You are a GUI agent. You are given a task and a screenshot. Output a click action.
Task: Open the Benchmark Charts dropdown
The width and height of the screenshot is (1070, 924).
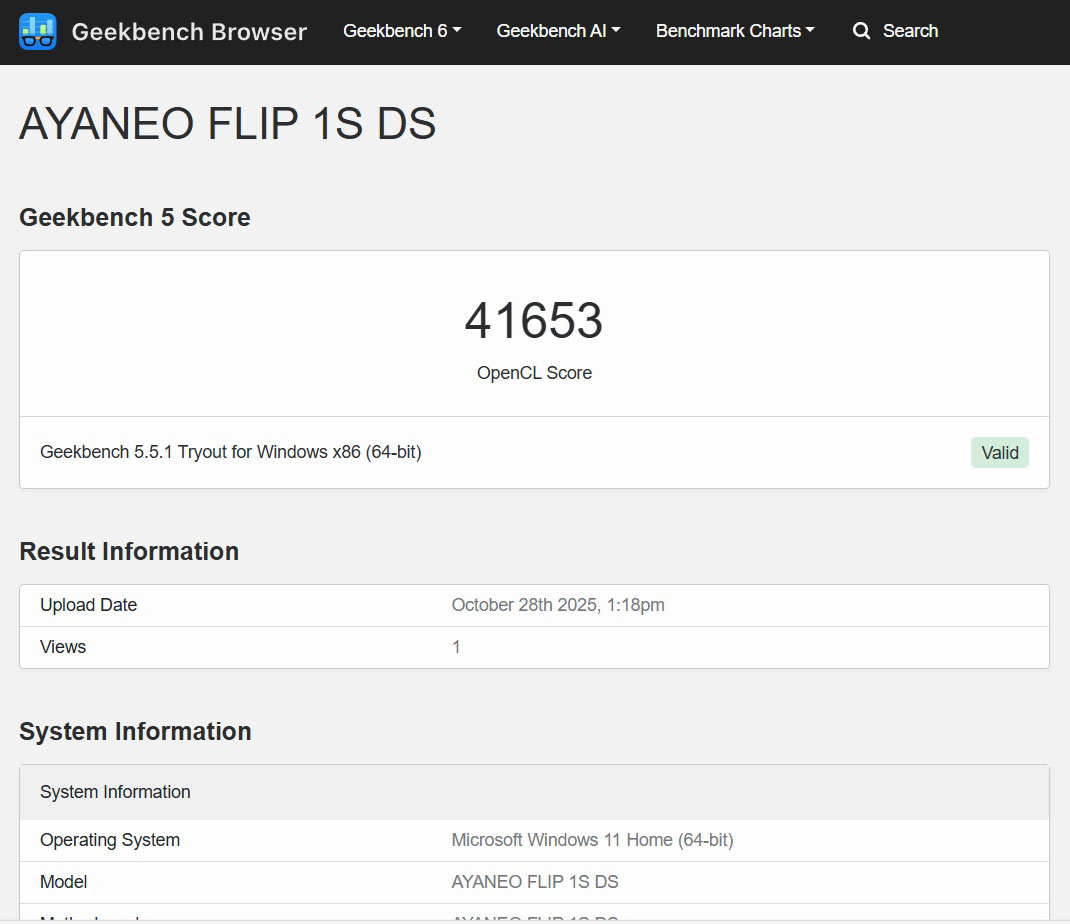(735, 31)
